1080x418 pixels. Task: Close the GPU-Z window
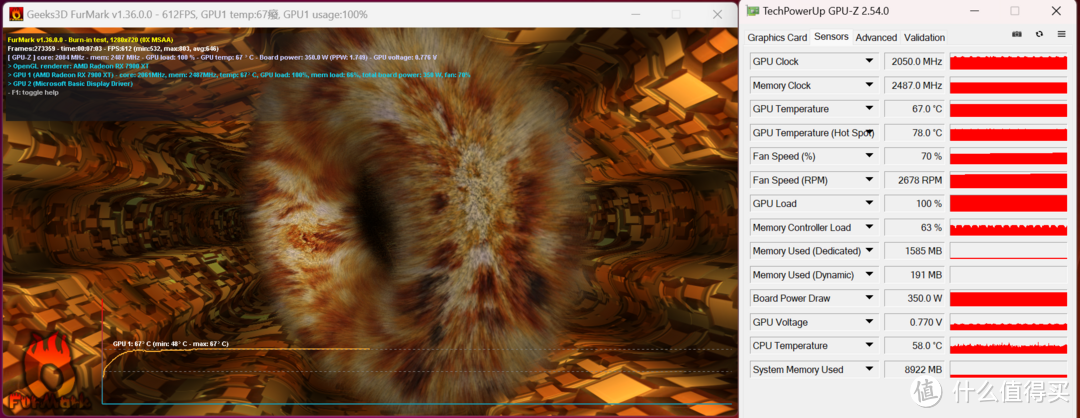pyautogui.click(x=1055, y=11)
